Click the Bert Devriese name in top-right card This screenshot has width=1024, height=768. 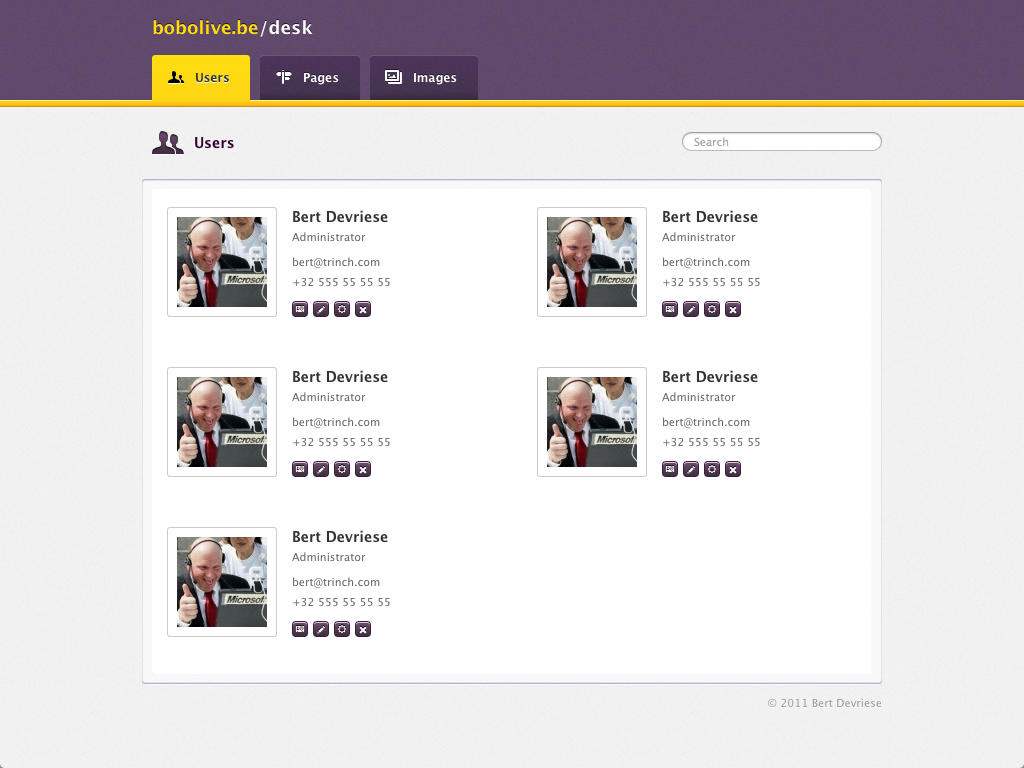point(710,217)
